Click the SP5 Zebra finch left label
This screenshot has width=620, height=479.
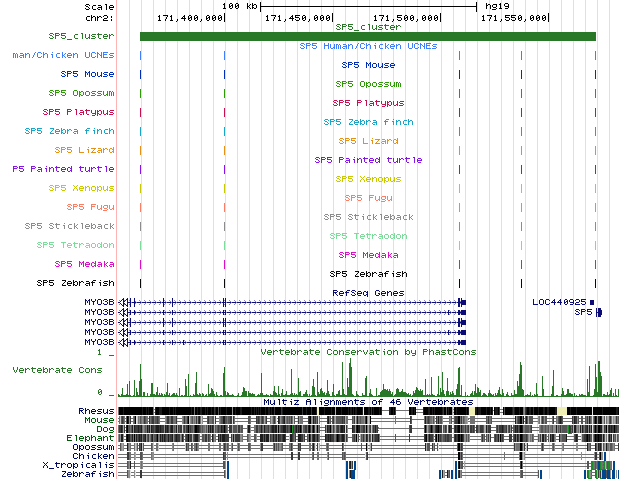[69, 131]
